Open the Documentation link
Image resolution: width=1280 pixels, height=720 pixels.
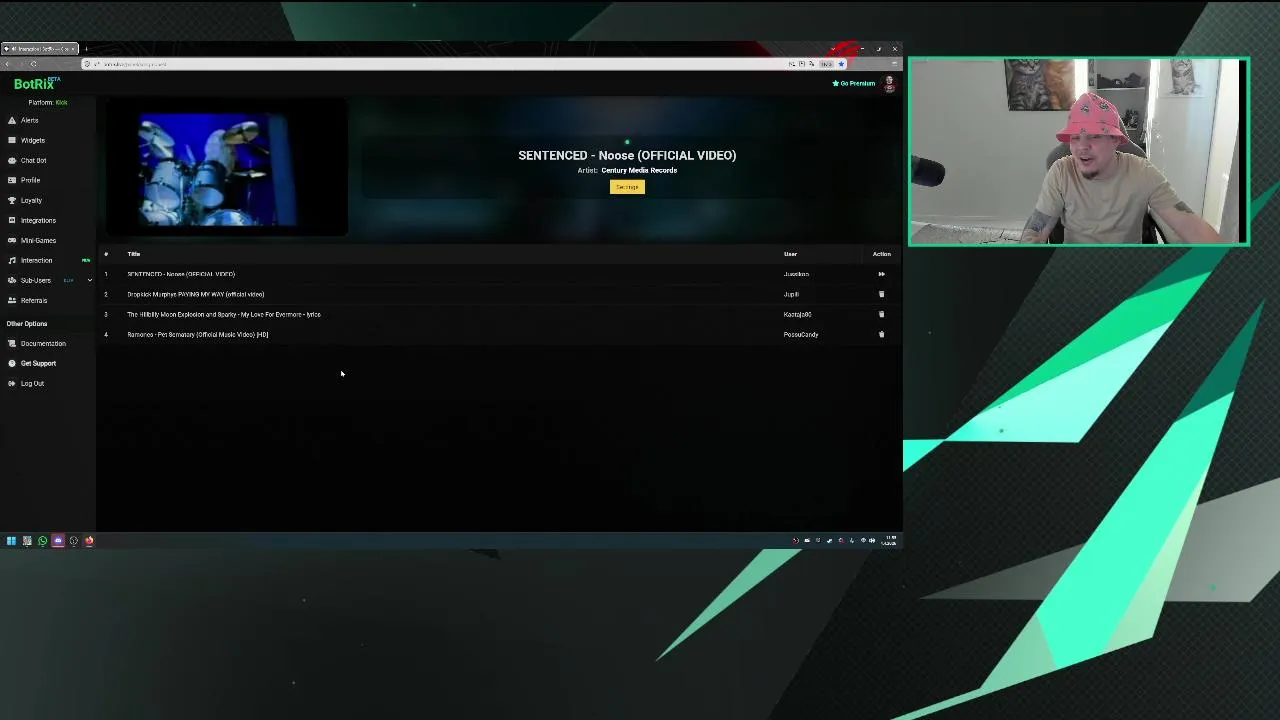[x=43, y=343]
